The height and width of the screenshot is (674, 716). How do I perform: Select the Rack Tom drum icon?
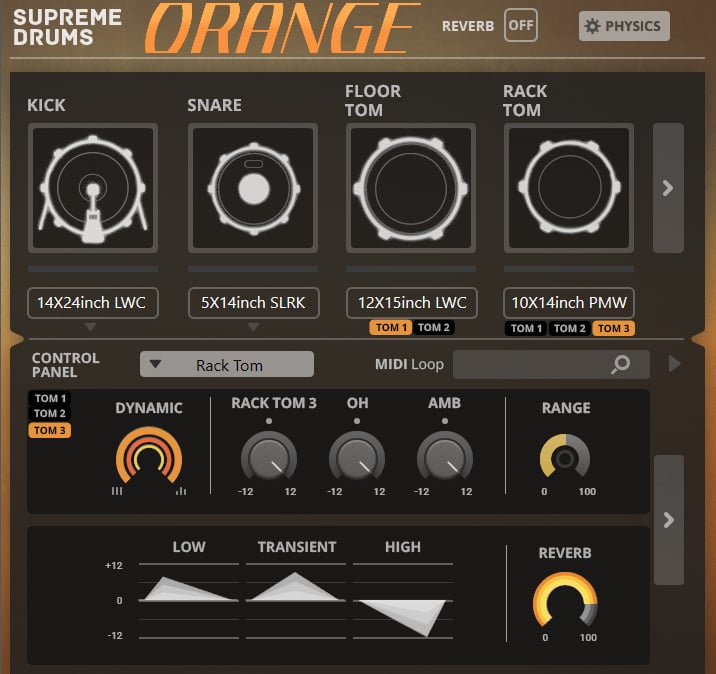[569, 188]
